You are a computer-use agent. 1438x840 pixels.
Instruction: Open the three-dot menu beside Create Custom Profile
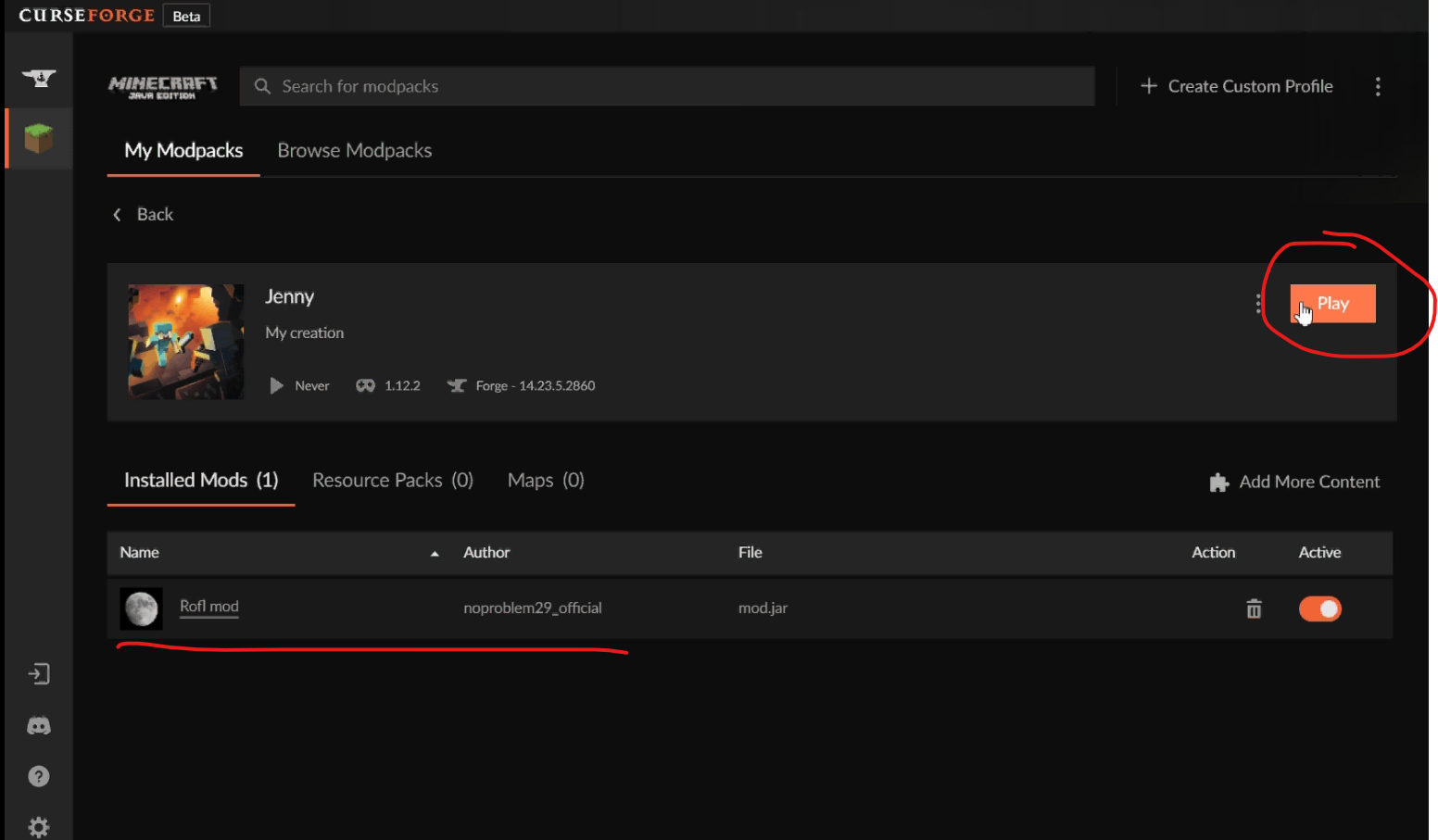point(1378,86)
